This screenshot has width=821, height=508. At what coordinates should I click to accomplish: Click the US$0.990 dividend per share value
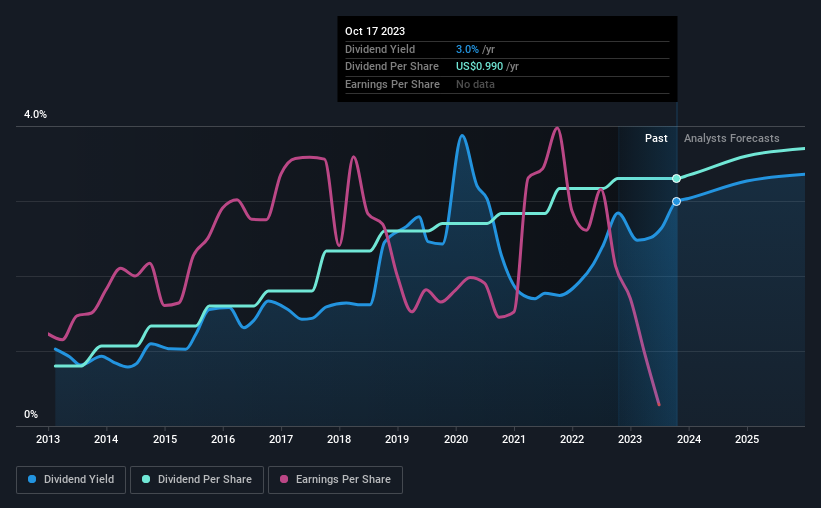(479, 67)
